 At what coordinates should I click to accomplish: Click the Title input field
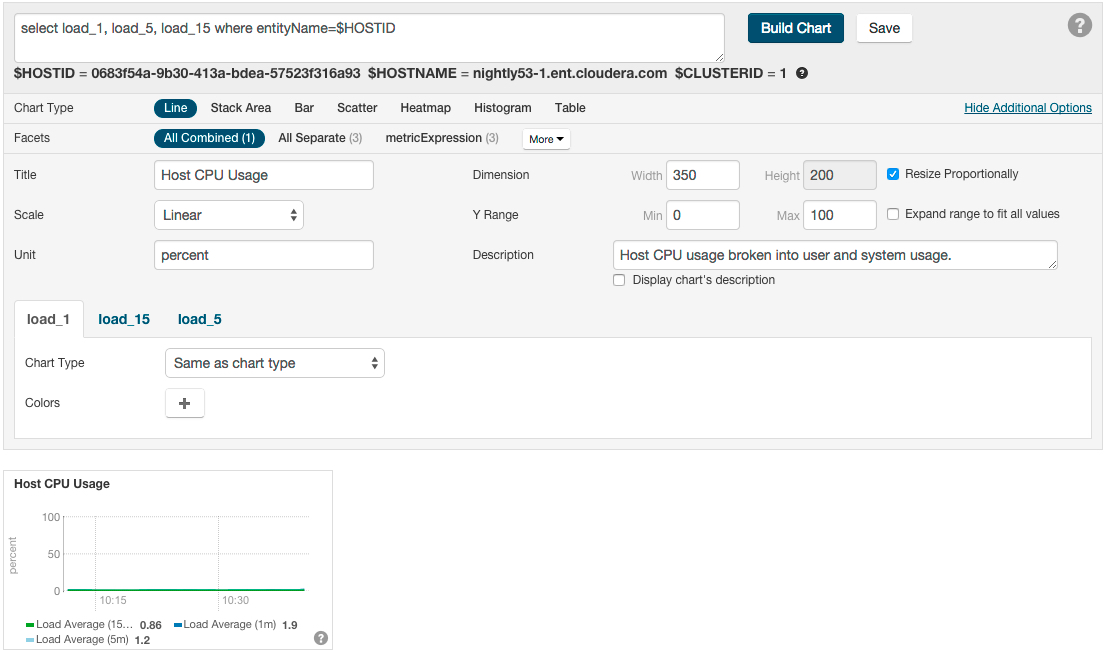pos(263,175)
